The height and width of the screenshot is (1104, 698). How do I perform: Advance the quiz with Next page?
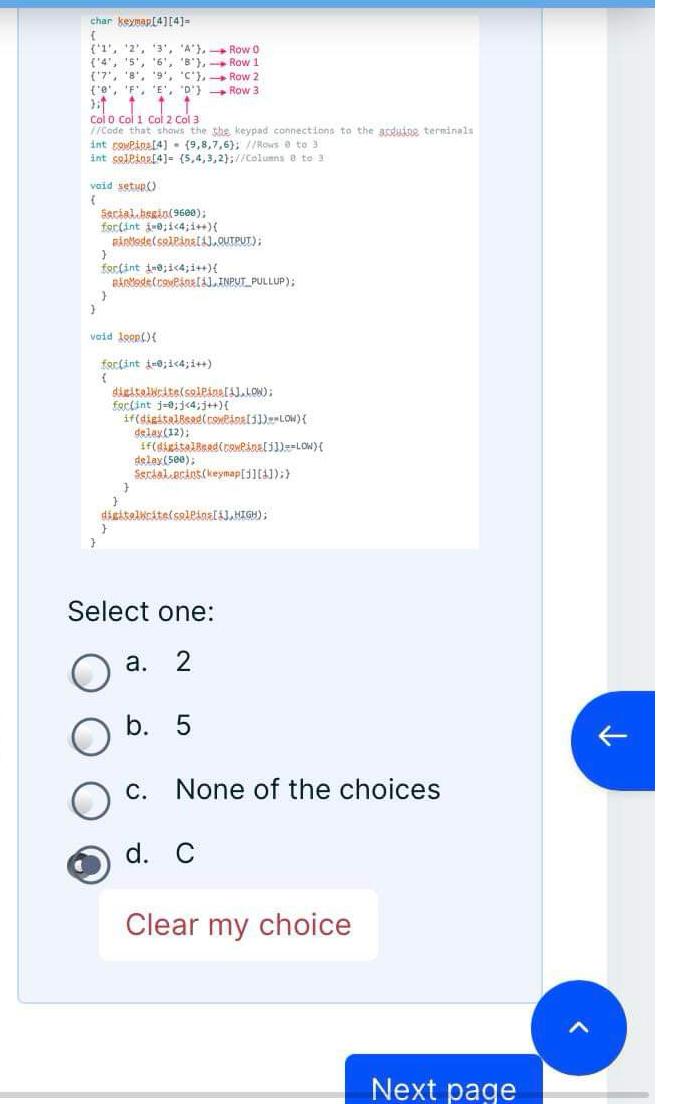coord(443,1087)
